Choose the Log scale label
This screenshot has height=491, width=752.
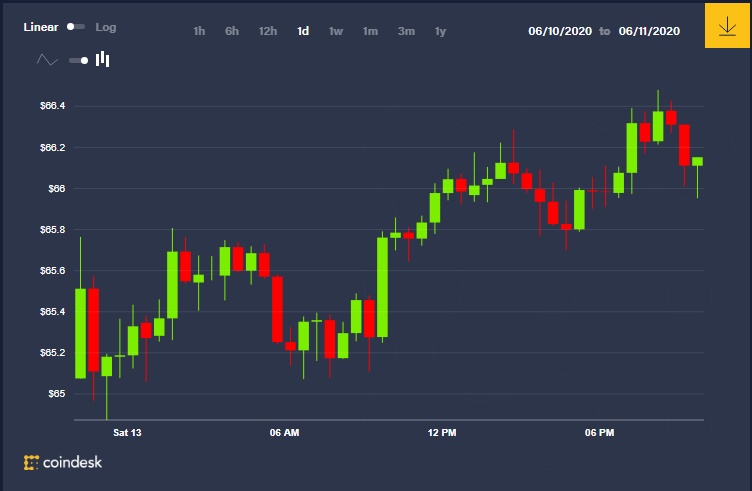(x=106, y=27)
